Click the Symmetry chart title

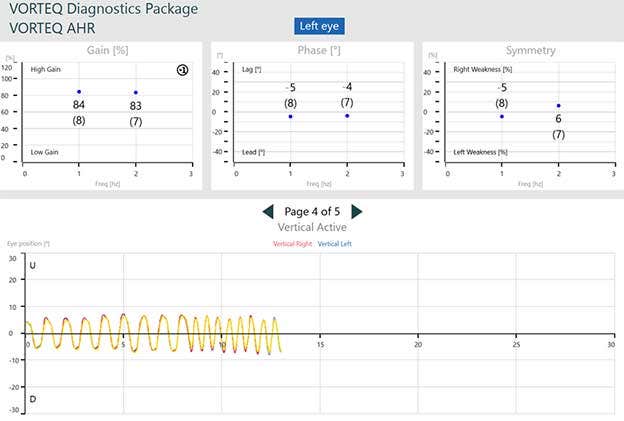click(x=530, y=51)
